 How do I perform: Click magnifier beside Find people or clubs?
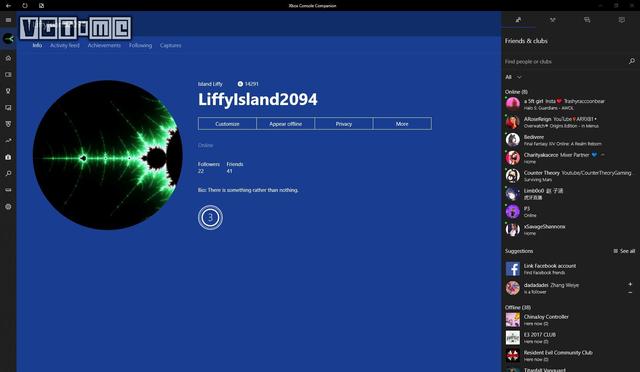(631, 61)
